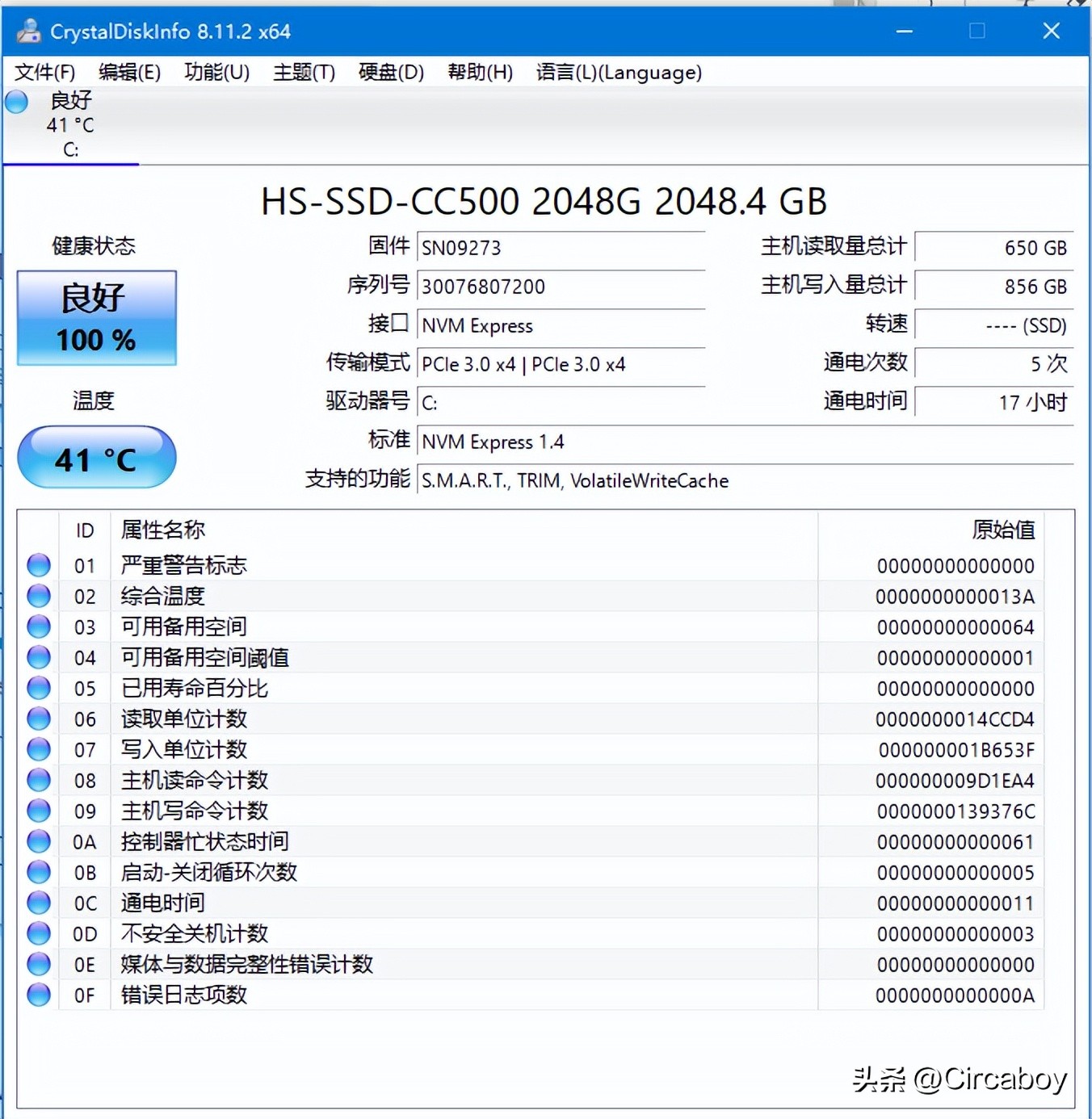Open the 文件(F) menu
The width and height of the screenshot is (1092, 1119).
click(44, 72)
